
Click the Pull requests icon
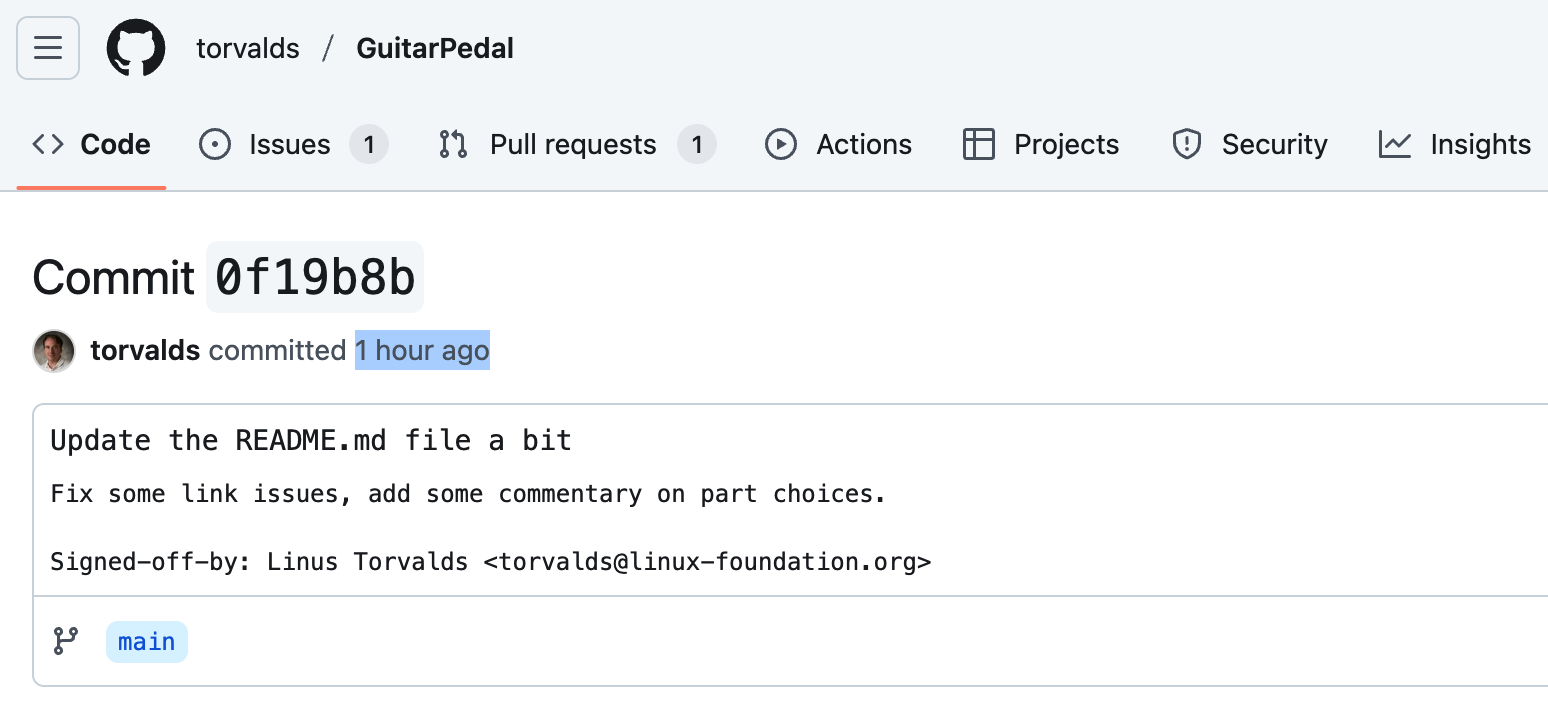point(453,145)
